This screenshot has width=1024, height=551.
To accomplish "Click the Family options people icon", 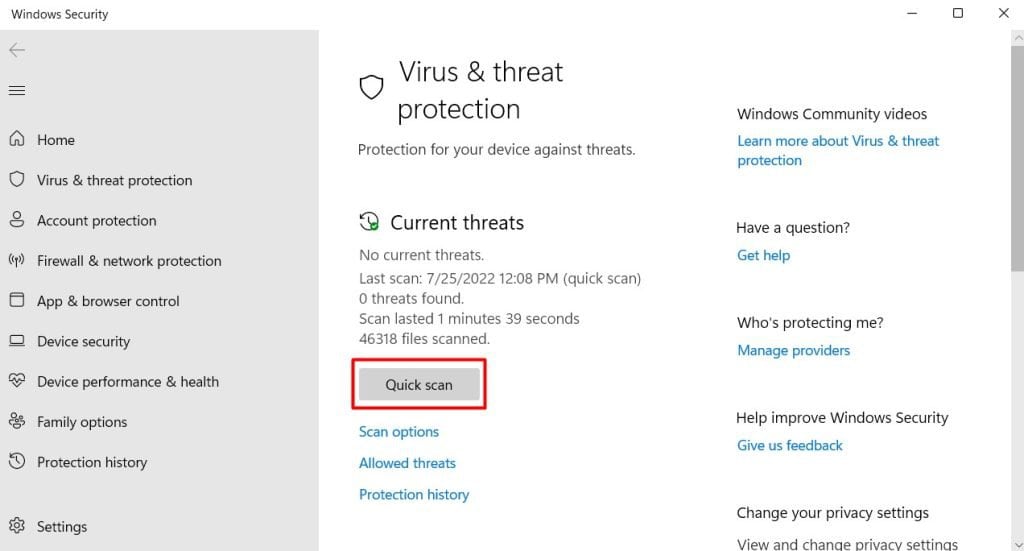I will [x=17, y=421].
